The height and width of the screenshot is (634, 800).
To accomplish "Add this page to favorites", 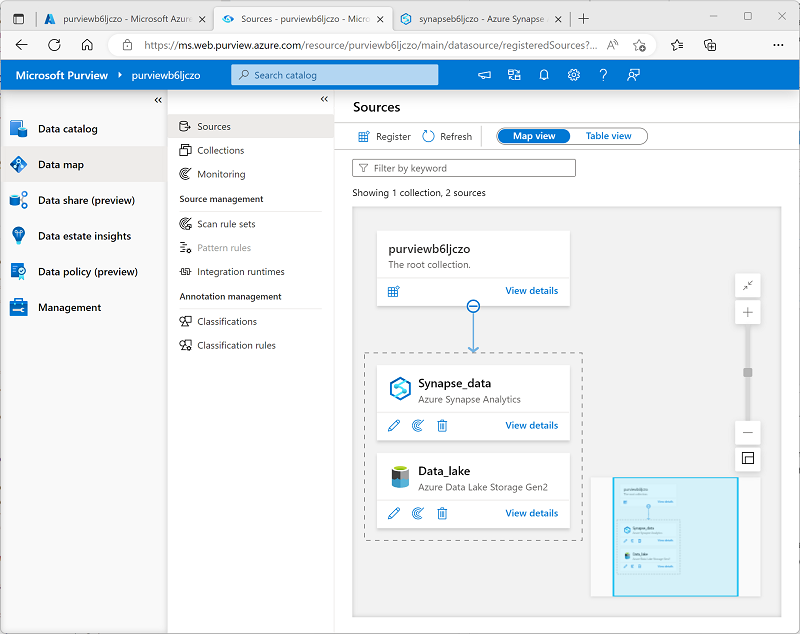I will tap(639, 45).
